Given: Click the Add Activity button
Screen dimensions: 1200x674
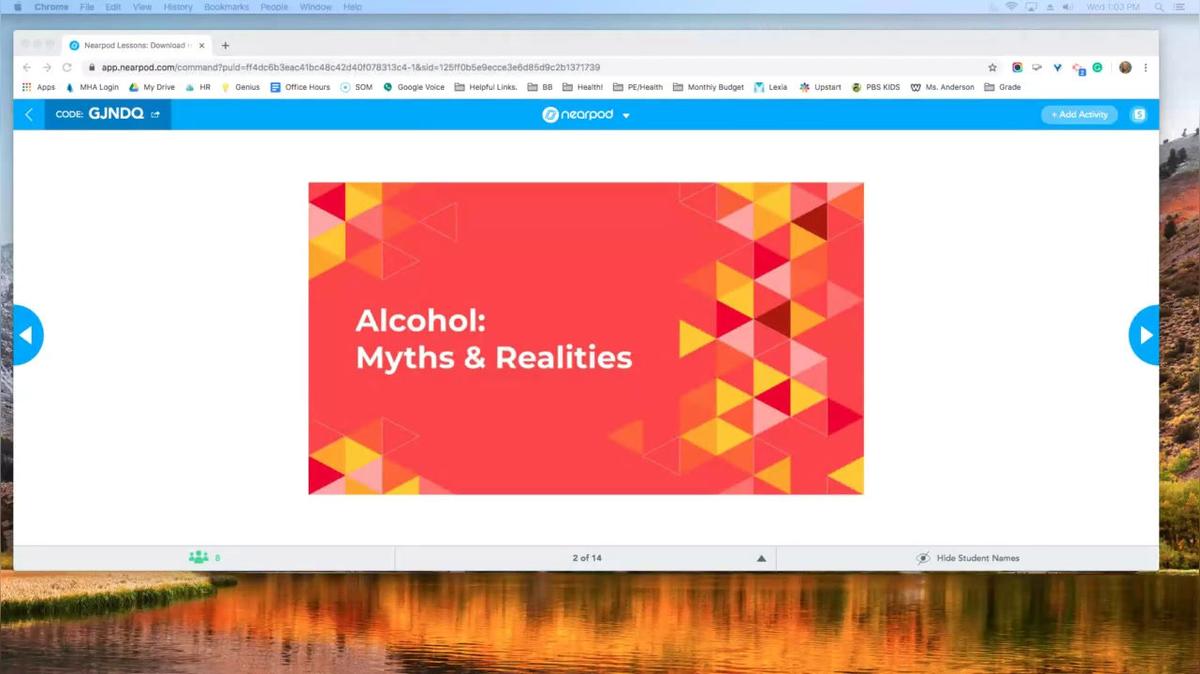Looking at the screenshot, I should tap(1079, 115).
